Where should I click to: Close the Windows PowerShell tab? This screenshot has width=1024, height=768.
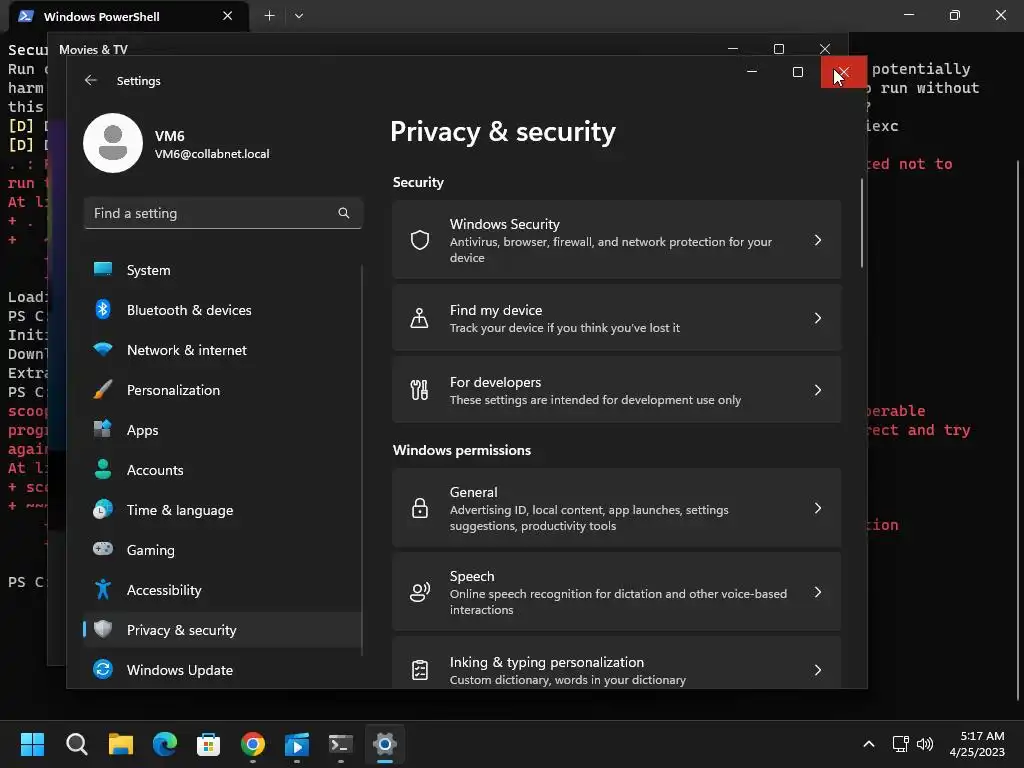pos(227,16)
